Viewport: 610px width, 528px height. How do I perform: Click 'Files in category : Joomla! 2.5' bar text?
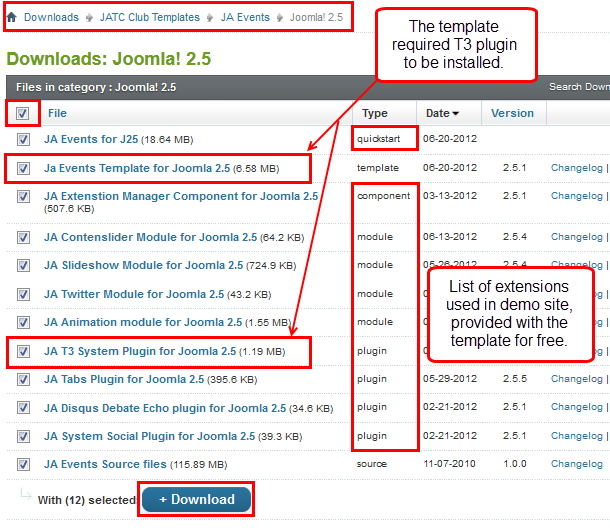pos(96,87)
